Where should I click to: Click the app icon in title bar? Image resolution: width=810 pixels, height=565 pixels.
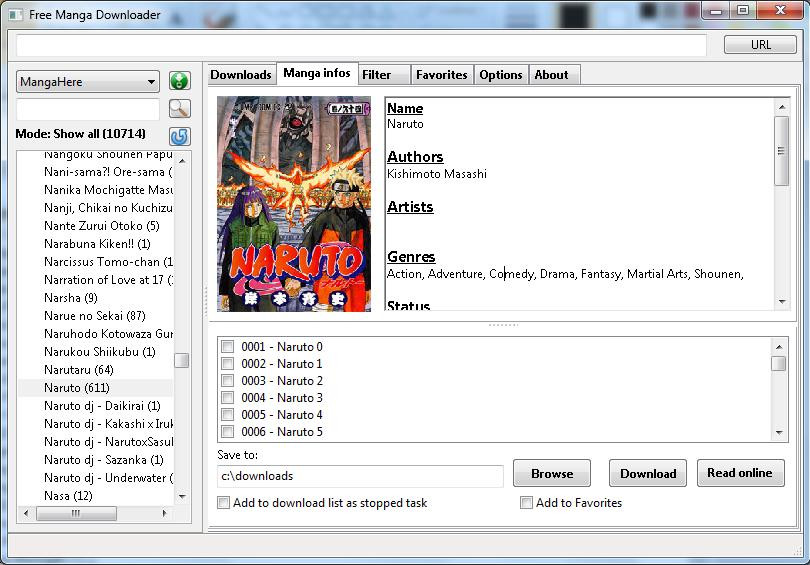point(15,15)
